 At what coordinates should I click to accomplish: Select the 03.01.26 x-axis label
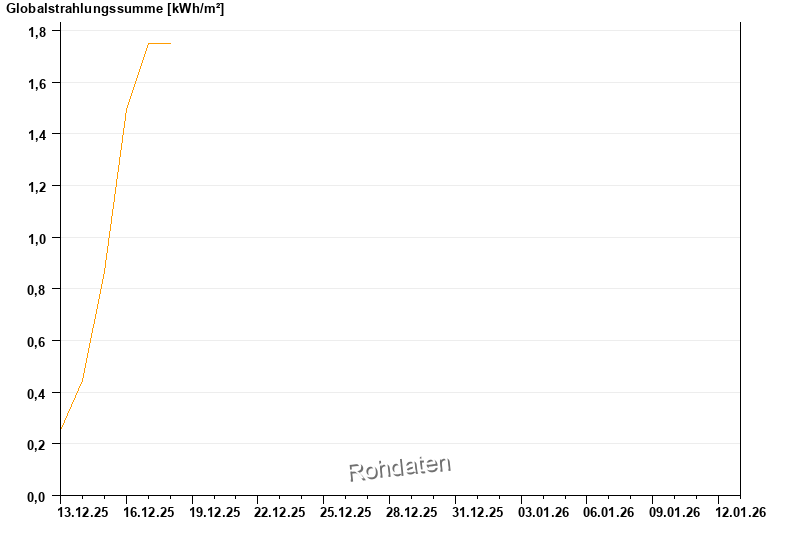click(544, 512)
